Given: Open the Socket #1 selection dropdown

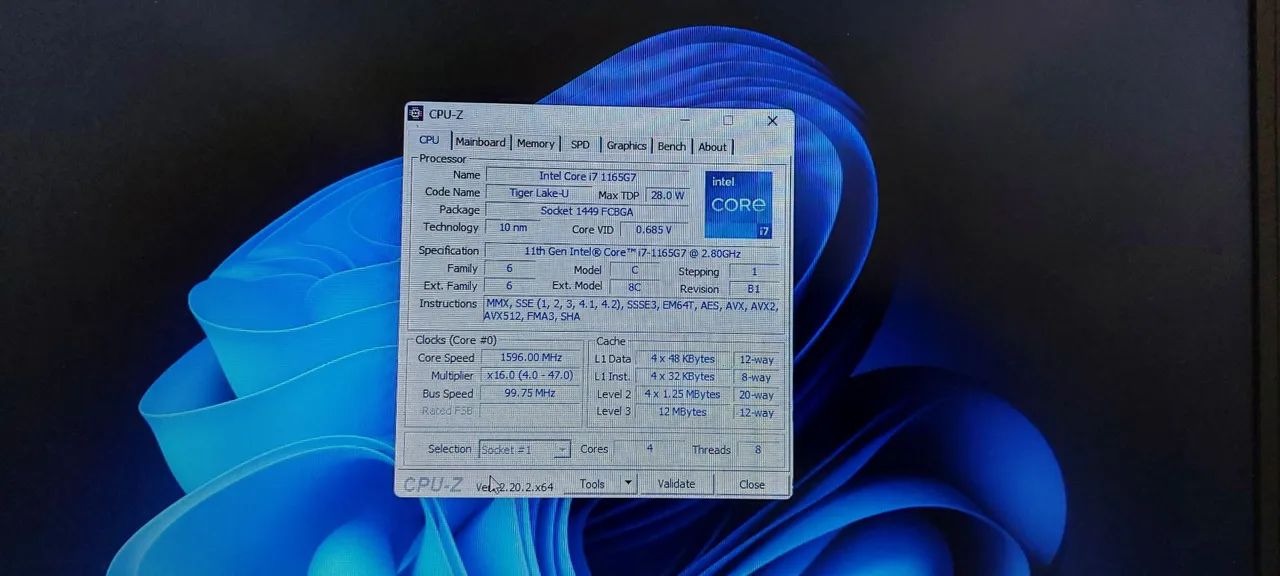Looking at the screenshot, I should tap(524, 450).
